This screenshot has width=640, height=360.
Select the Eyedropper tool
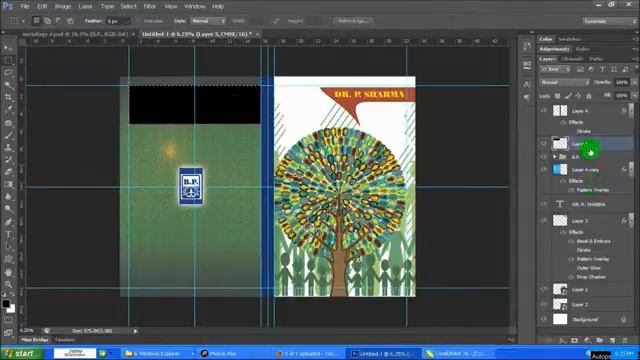point(8,109)
